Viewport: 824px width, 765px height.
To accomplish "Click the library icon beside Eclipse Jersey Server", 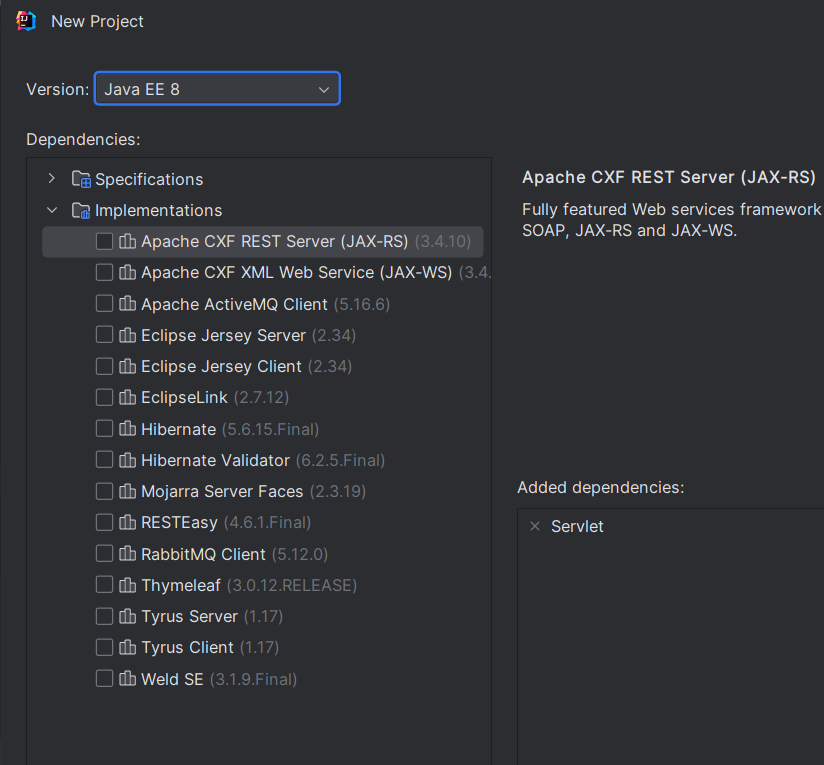I will [127, 335].
